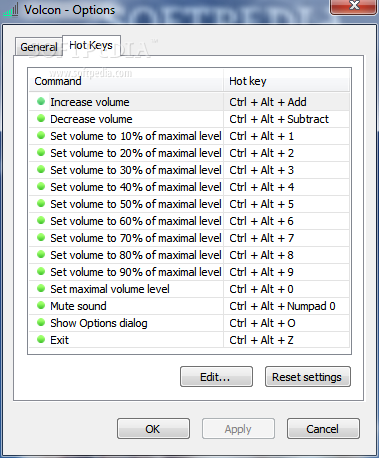Screen dimensions: 379x458
Task: Switch to the General tab
Action: (x=39, y=46)
